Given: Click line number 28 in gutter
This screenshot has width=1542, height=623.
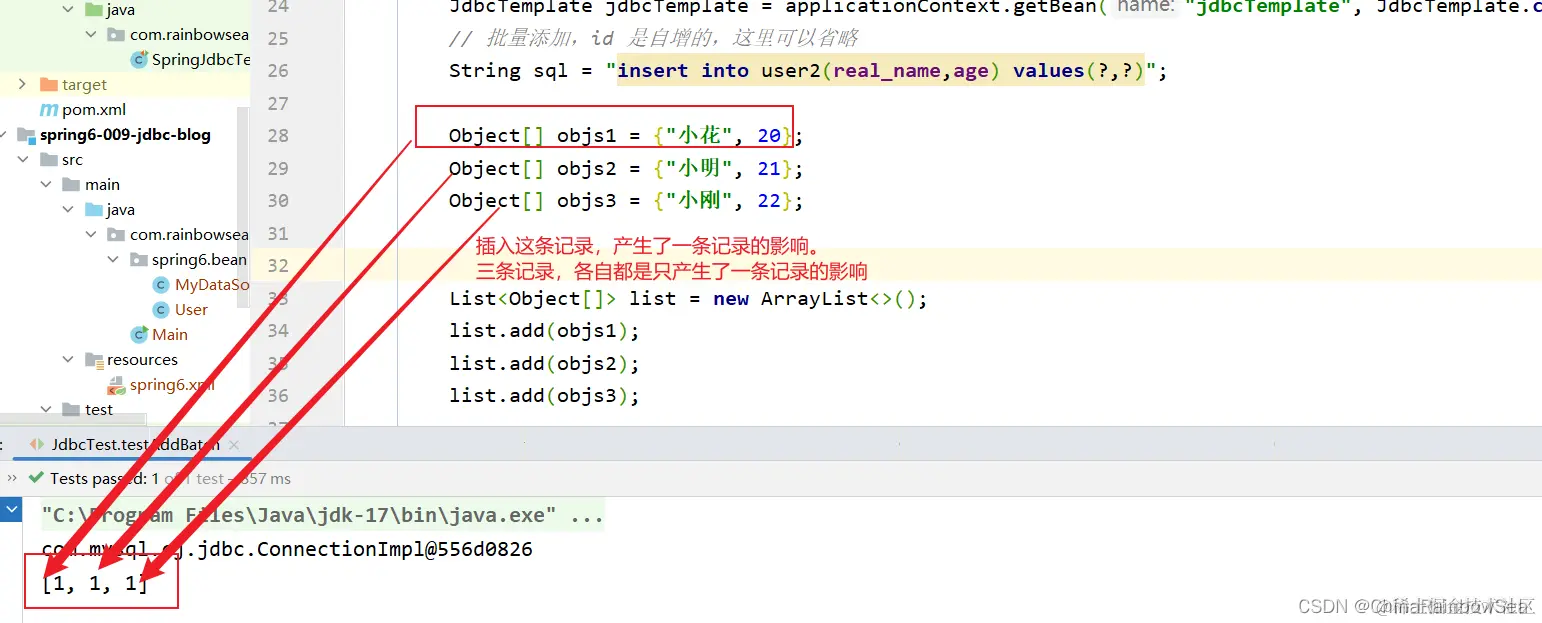Looking at the screenshot, I should (x=278, y=136).
